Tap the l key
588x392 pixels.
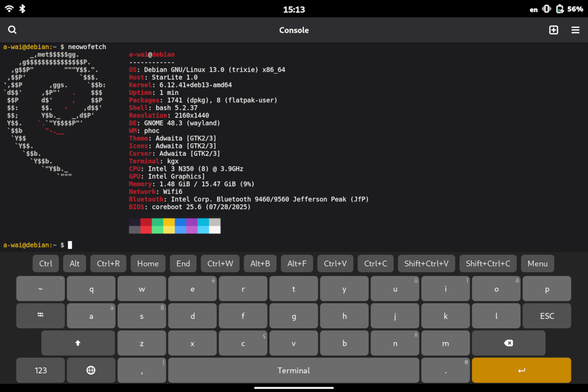[x=496, y=315]
